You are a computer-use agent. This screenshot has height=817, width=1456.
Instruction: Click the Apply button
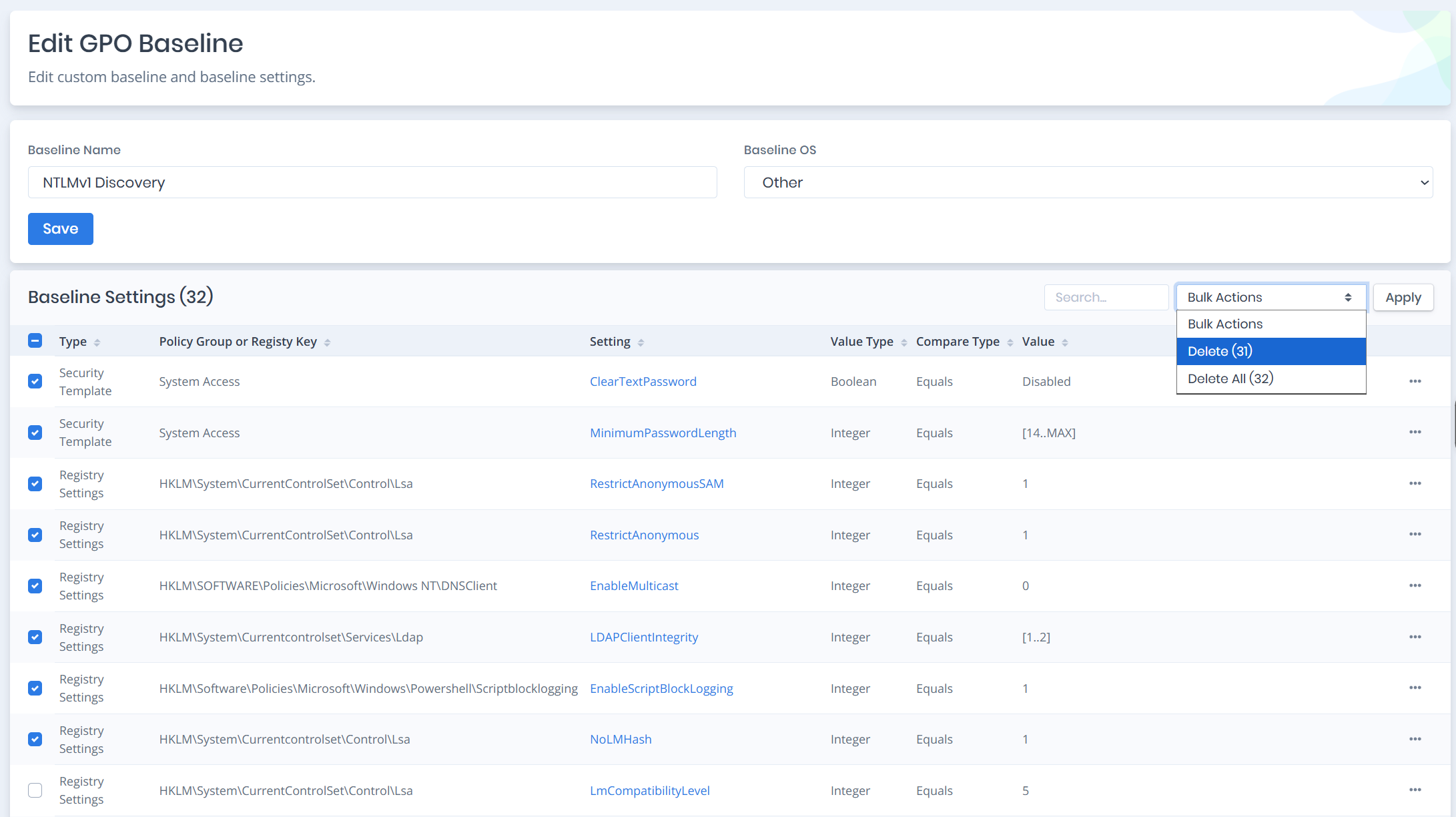point(1403,297)
